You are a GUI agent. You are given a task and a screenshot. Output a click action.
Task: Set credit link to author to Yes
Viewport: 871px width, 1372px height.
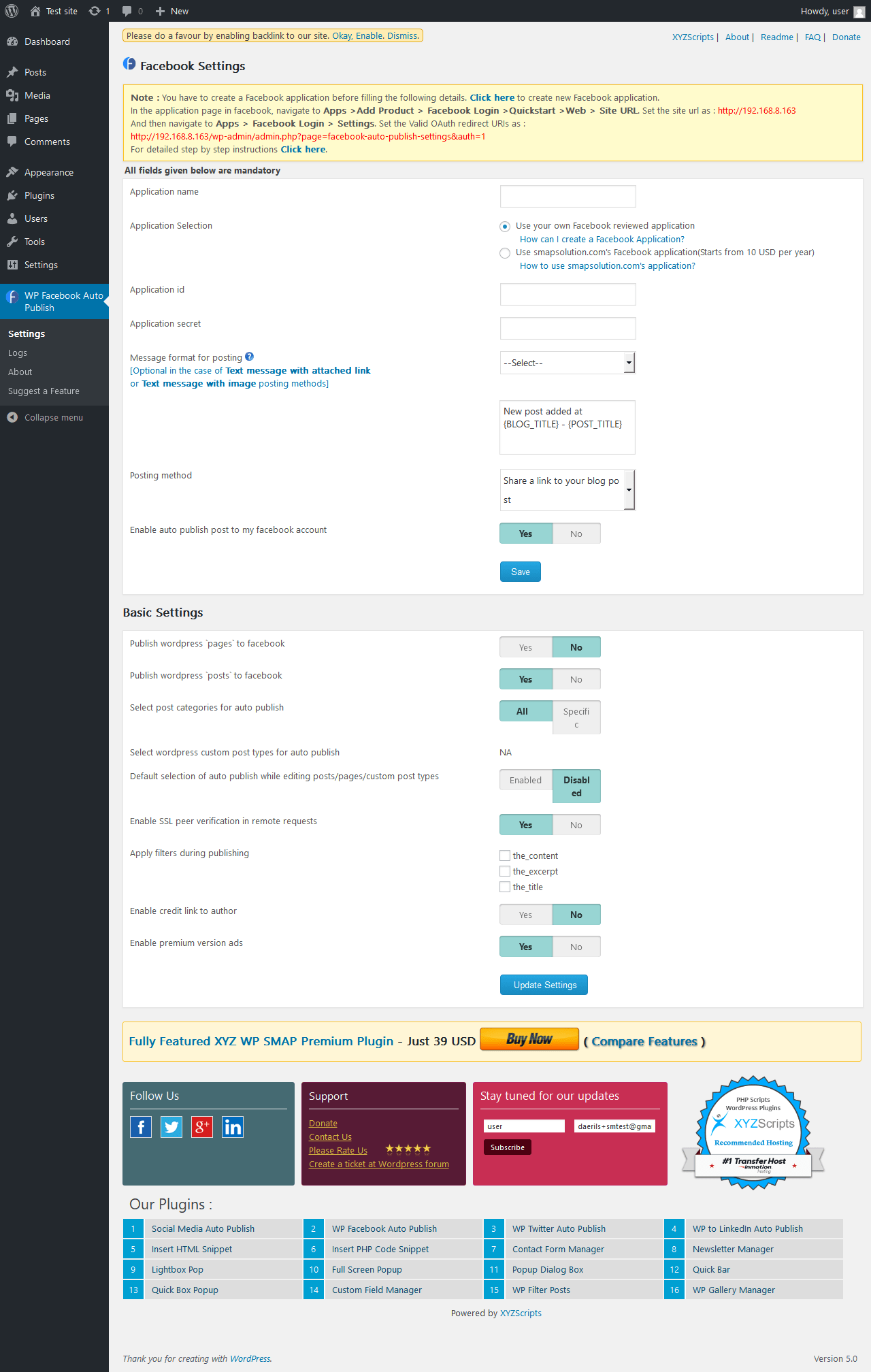(x=526, y=915)
